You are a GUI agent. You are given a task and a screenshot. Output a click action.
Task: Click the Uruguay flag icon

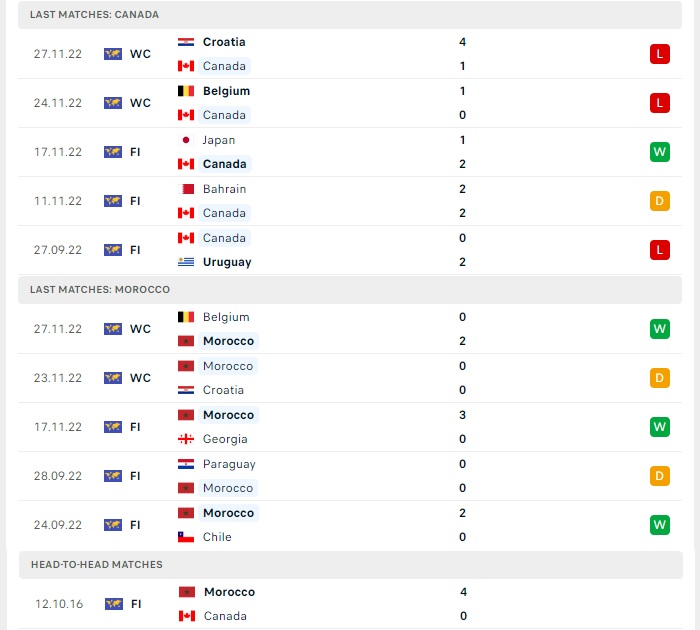[186, 262]
